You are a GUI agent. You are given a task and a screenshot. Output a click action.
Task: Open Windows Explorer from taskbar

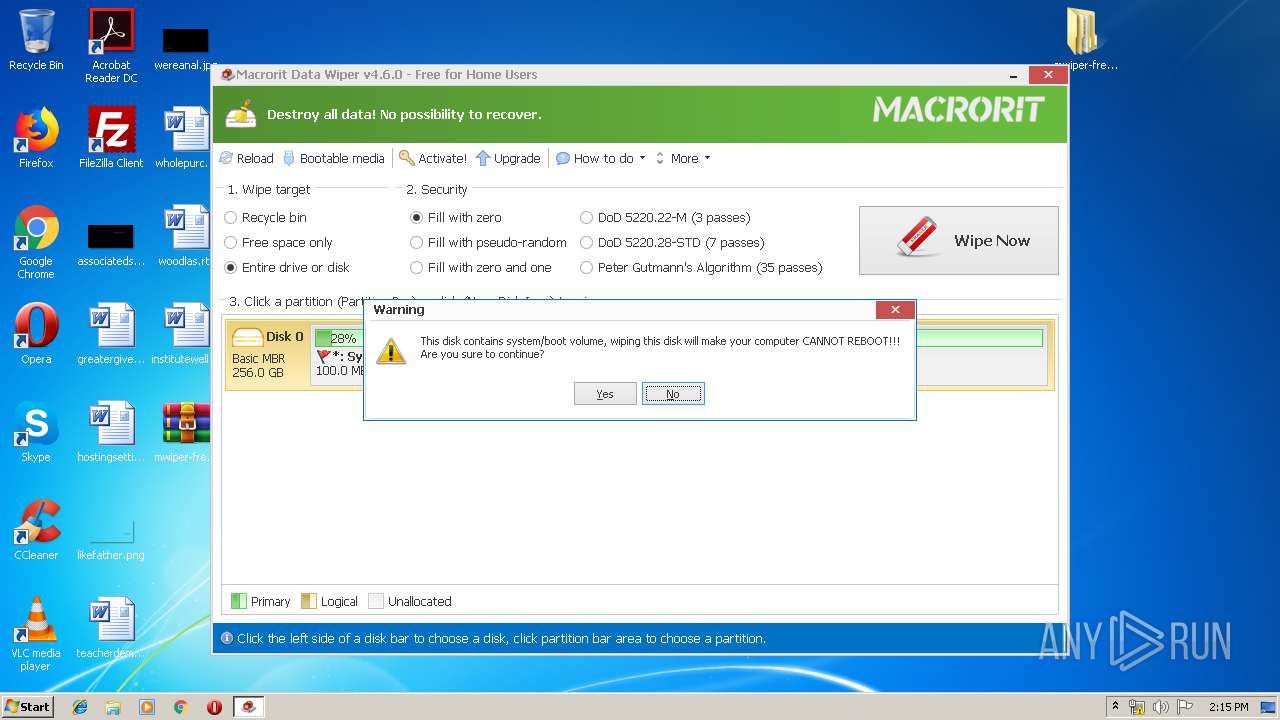(x=113, y=707)
